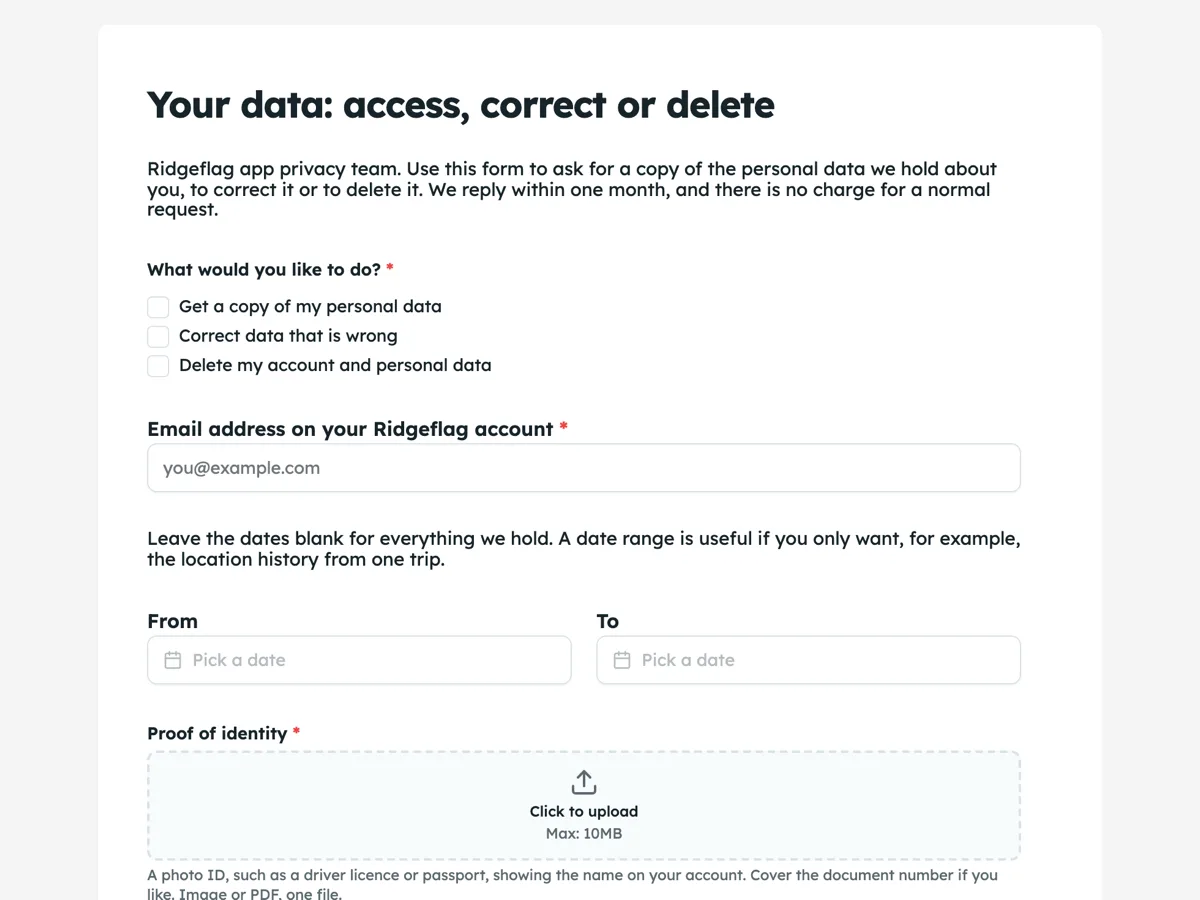Click the Ridgeflag privacy team intro paragraph

(572, 189)
